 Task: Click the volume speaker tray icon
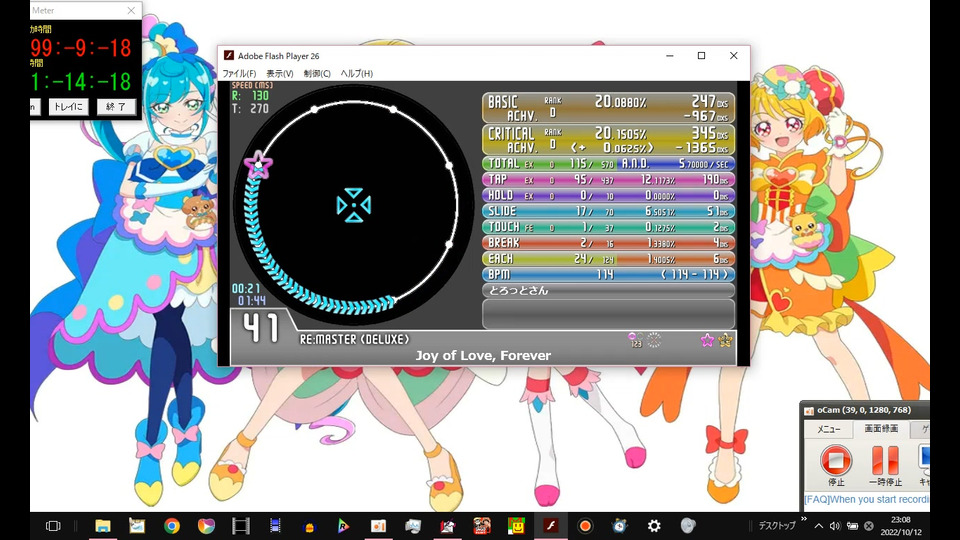click(834, 526)
